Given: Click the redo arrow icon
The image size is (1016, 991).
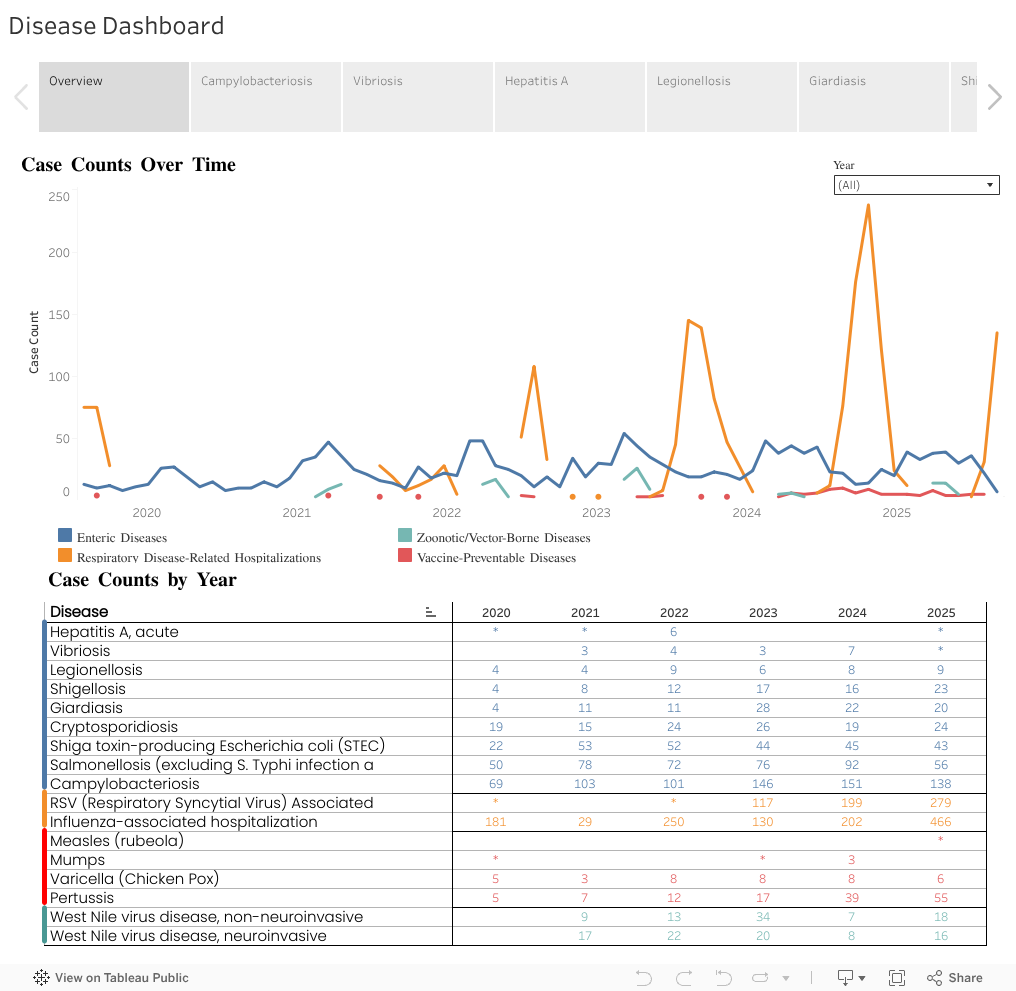Looking at the screenshot, I should 684,977.
